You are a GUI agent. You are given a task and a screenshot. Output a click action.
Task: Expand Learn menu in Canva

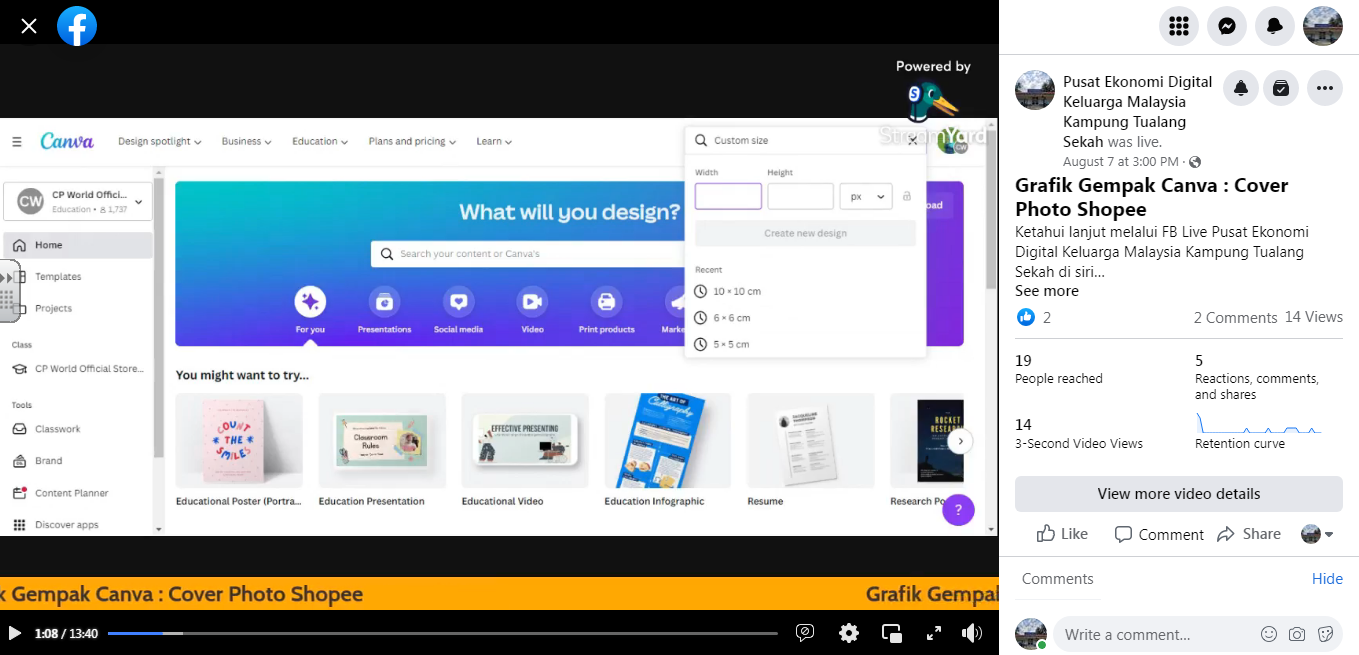pos(494,141)
